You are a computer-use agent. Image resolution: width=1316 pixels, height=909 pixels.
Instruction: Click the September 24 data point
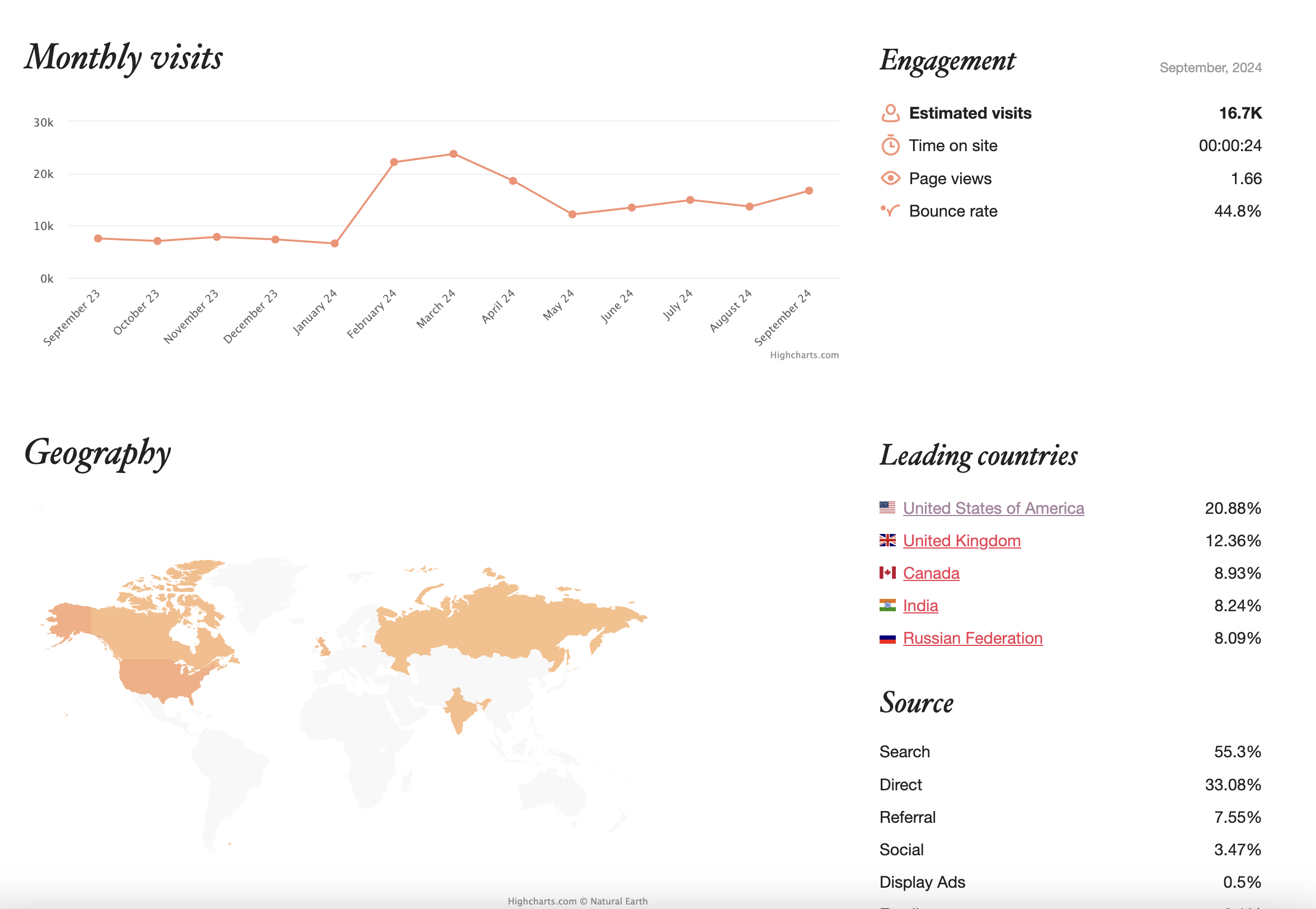pyautogui.click(x=809, y=191)
